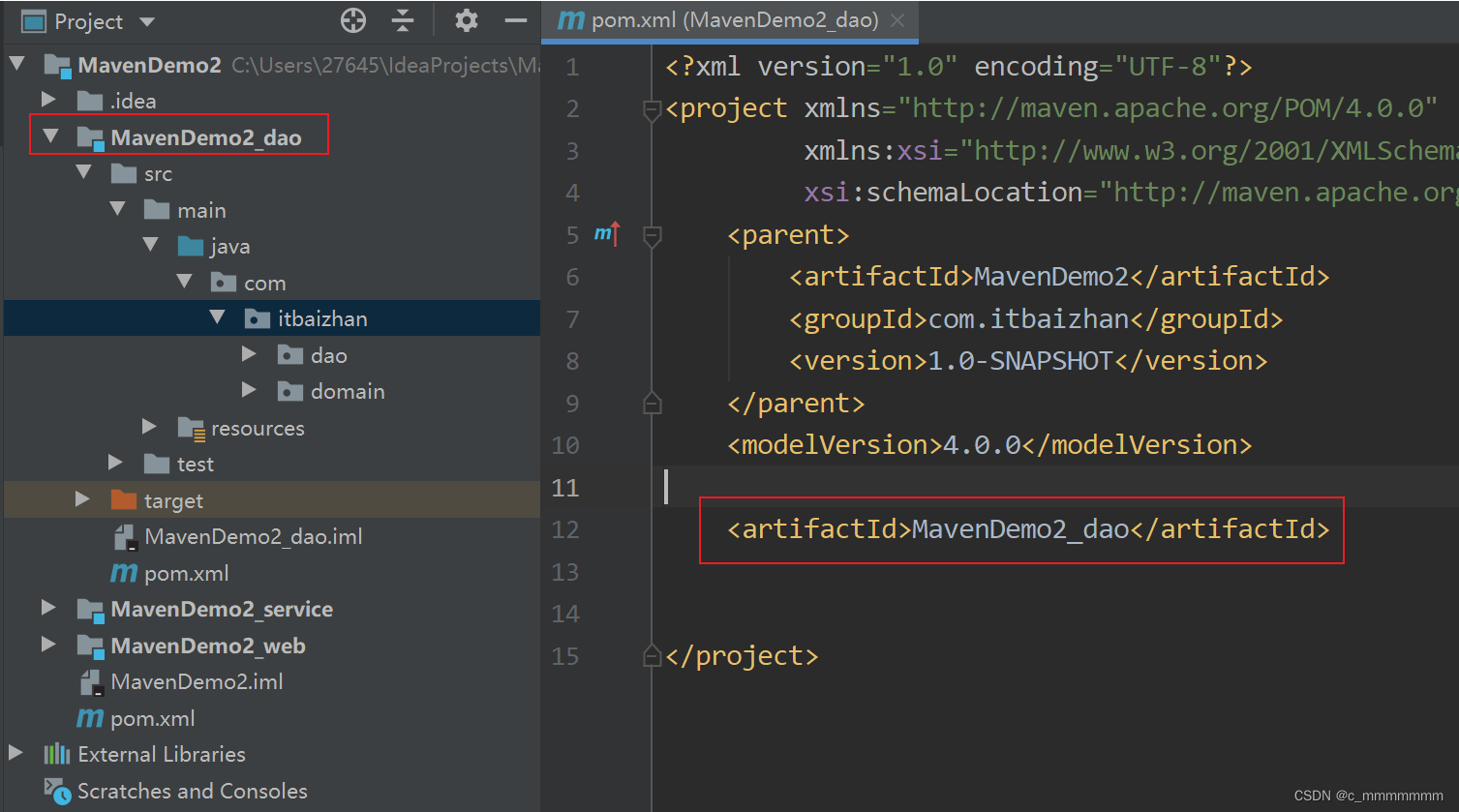Expand External Libraries arrow
The image size is (1459, 812).
[15, 753]
